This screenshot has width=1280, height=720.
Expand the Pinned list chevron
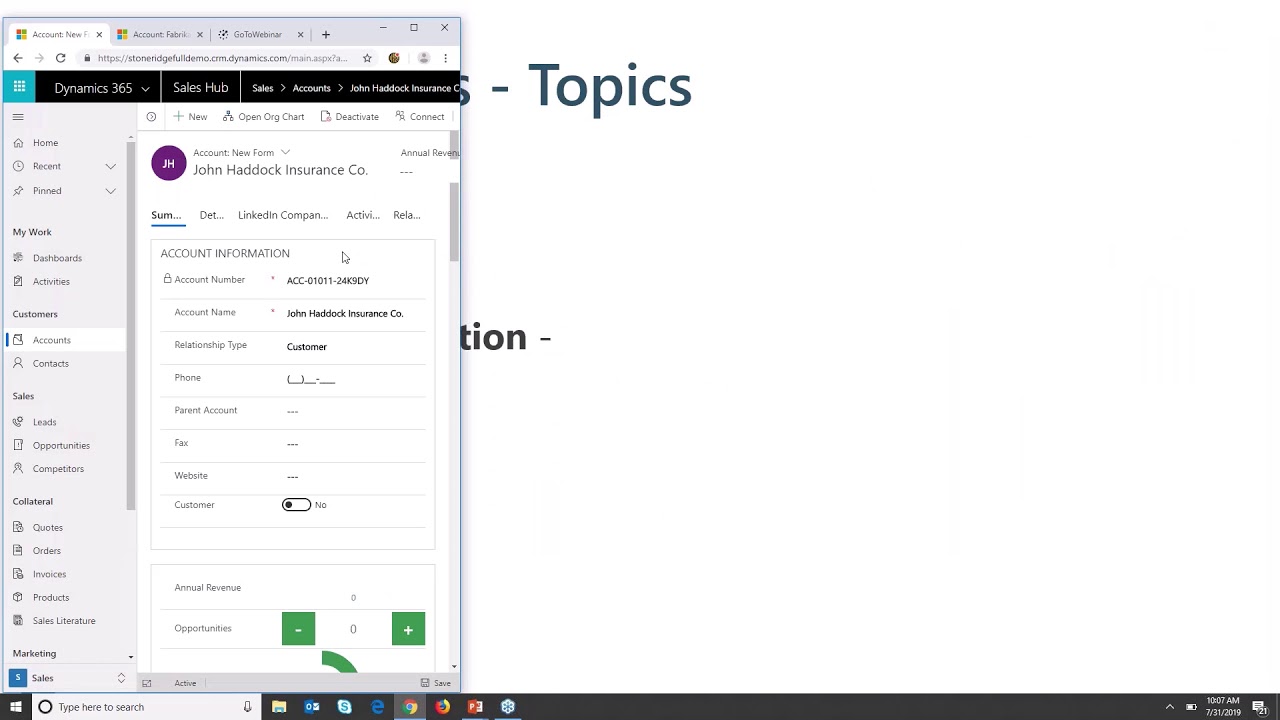pos(111,191)
